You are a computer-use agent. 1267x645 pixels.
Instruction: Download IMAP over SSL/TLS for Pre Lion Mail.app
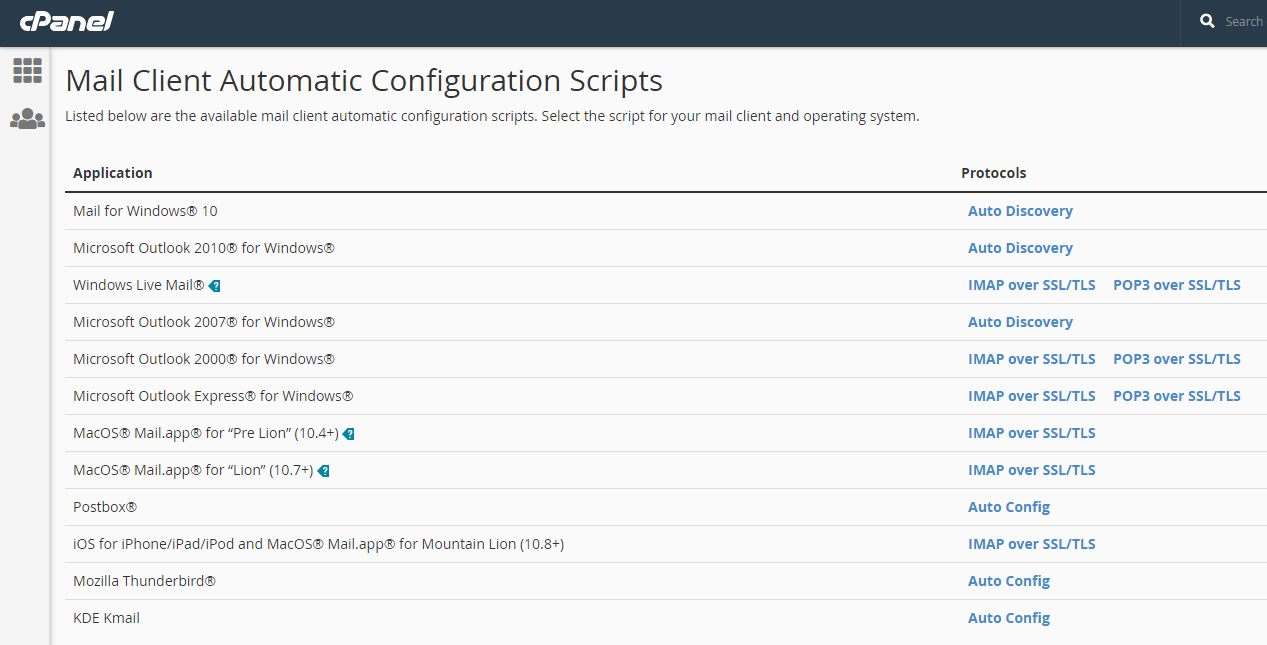[x=1032, y=433]
